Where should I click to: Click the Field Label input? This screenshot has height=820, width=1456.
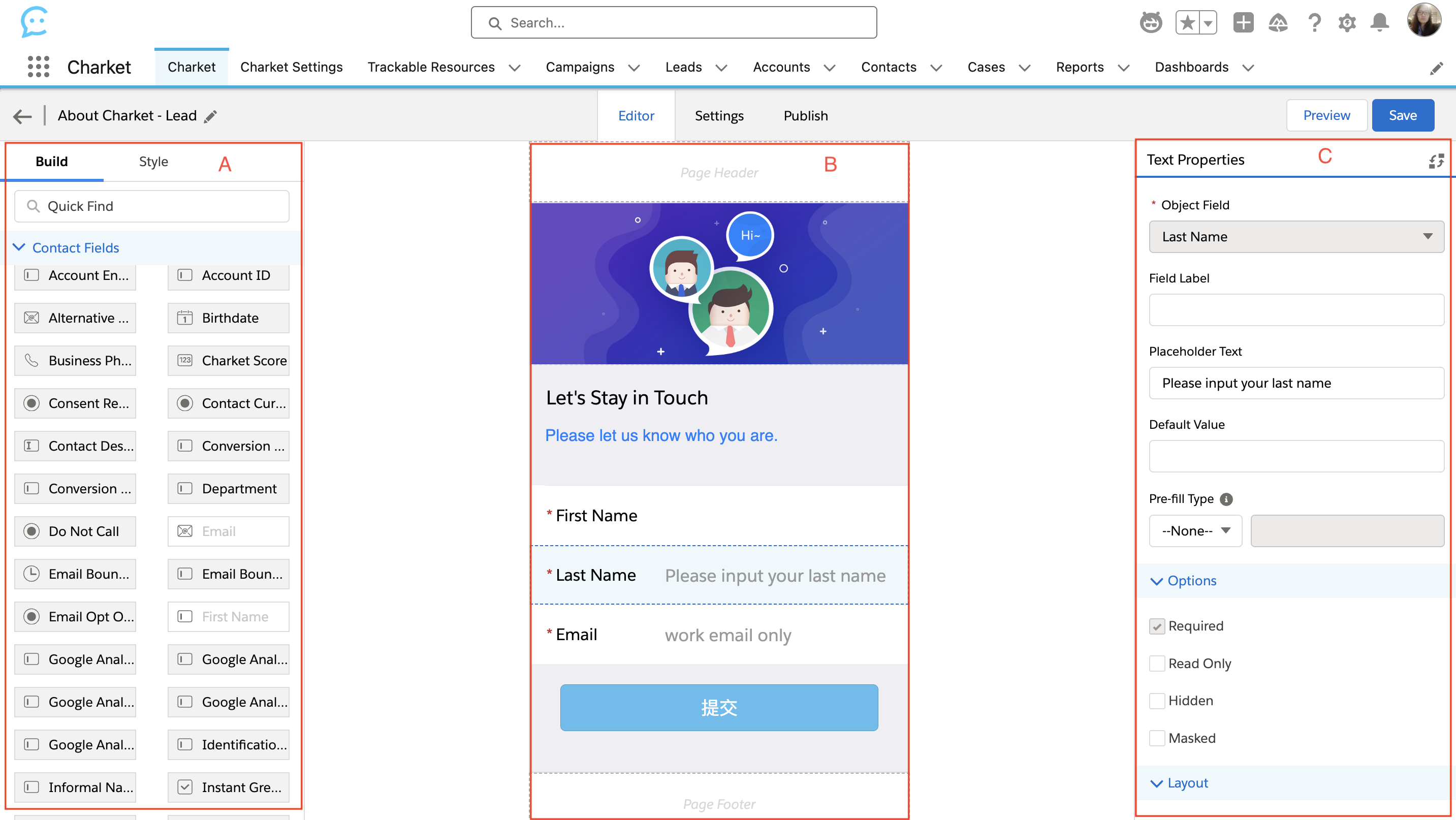[1296, 310]
